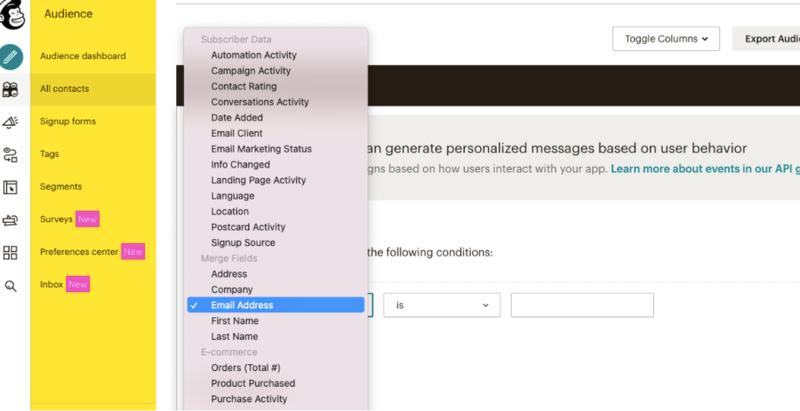Screen dimensions: 800x411
Task: Select Email Address option in list
Action: coord(276,305)
